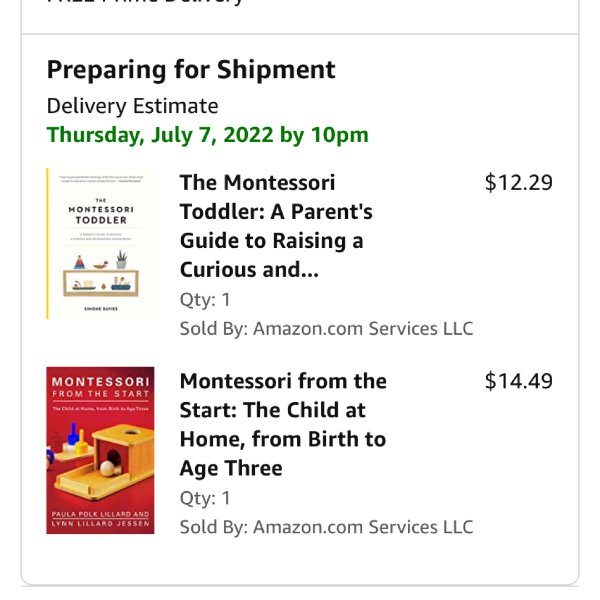Click the cut-off Prime Delivery text at top

click(x=145, y=2)
